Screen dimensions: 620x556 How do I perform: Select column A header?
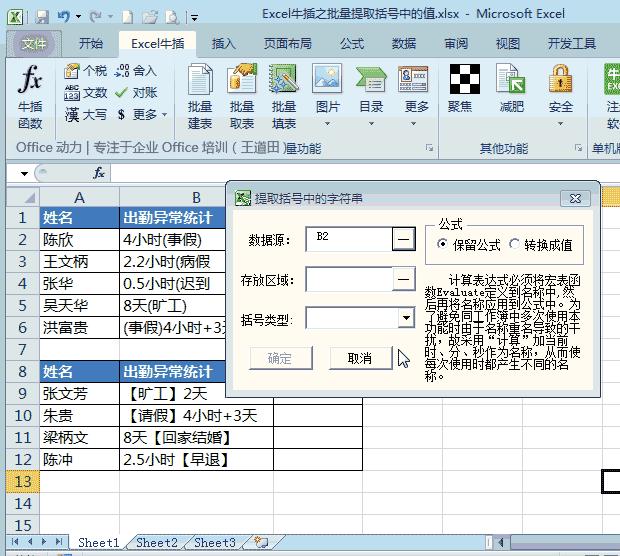coord(79,197)
